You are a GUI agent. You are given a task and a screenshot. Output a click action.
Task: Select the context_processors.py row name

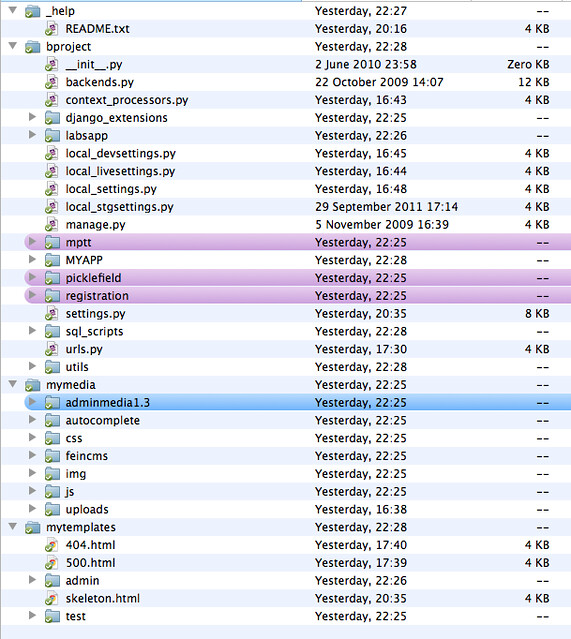(x=127, y=100)
